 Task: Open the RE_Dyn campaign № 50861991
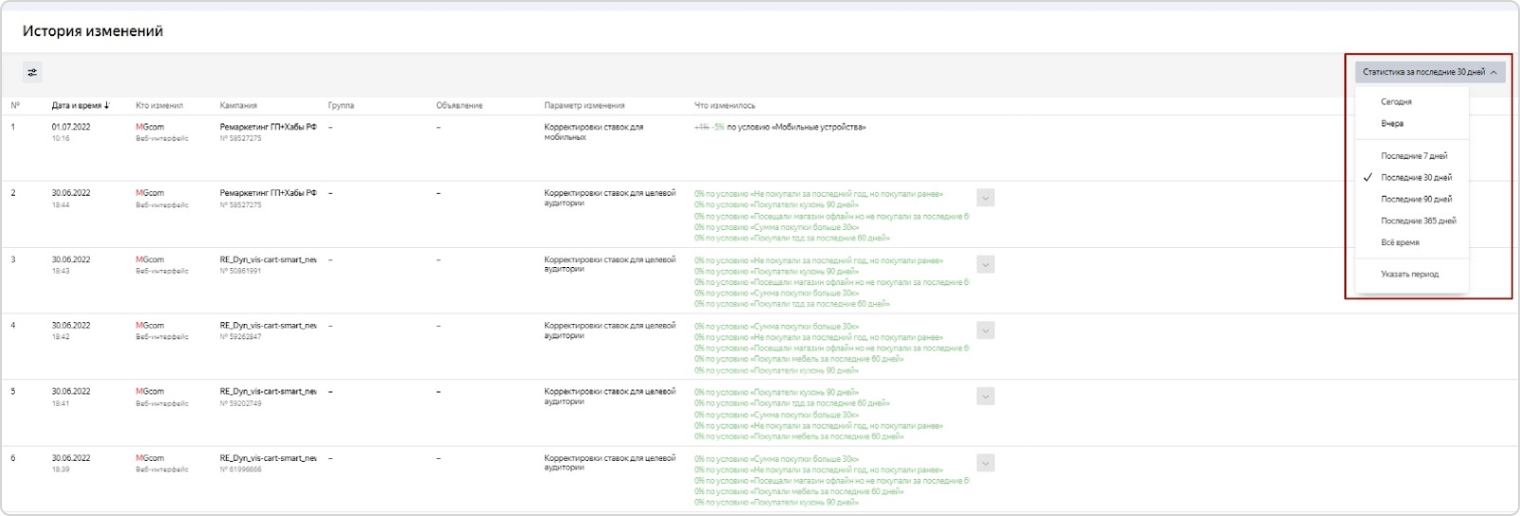point(268,259)
